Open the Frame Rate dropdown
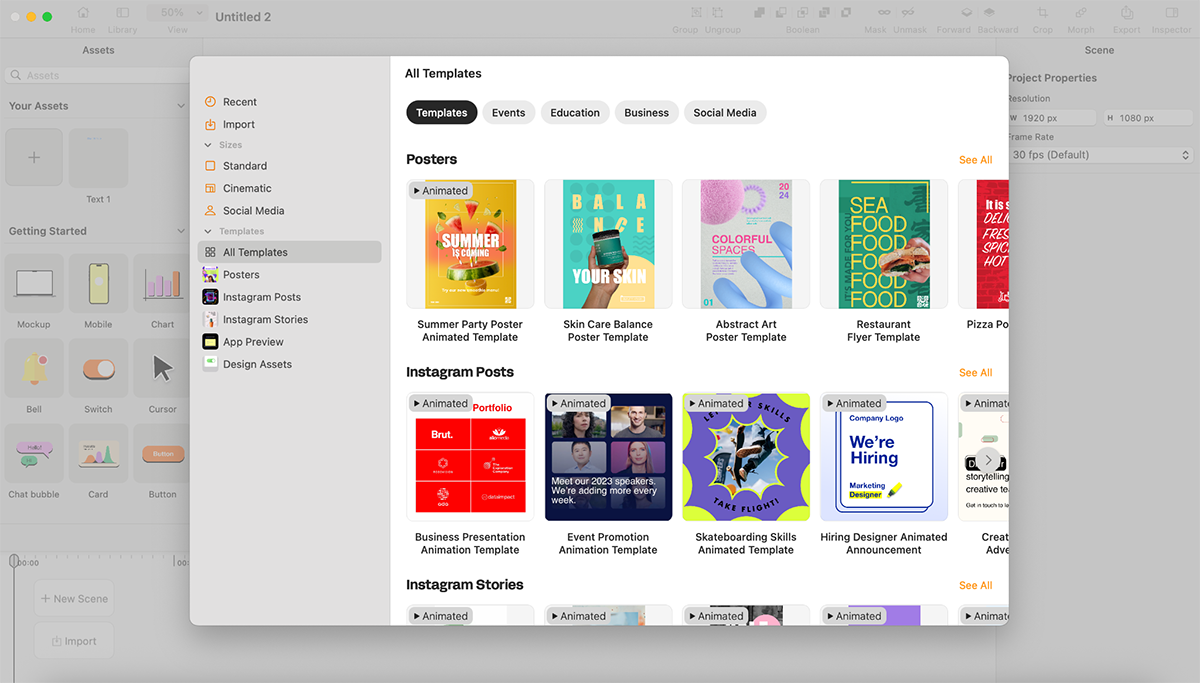The image size is (1200, 683). (x=1099, y=155)
